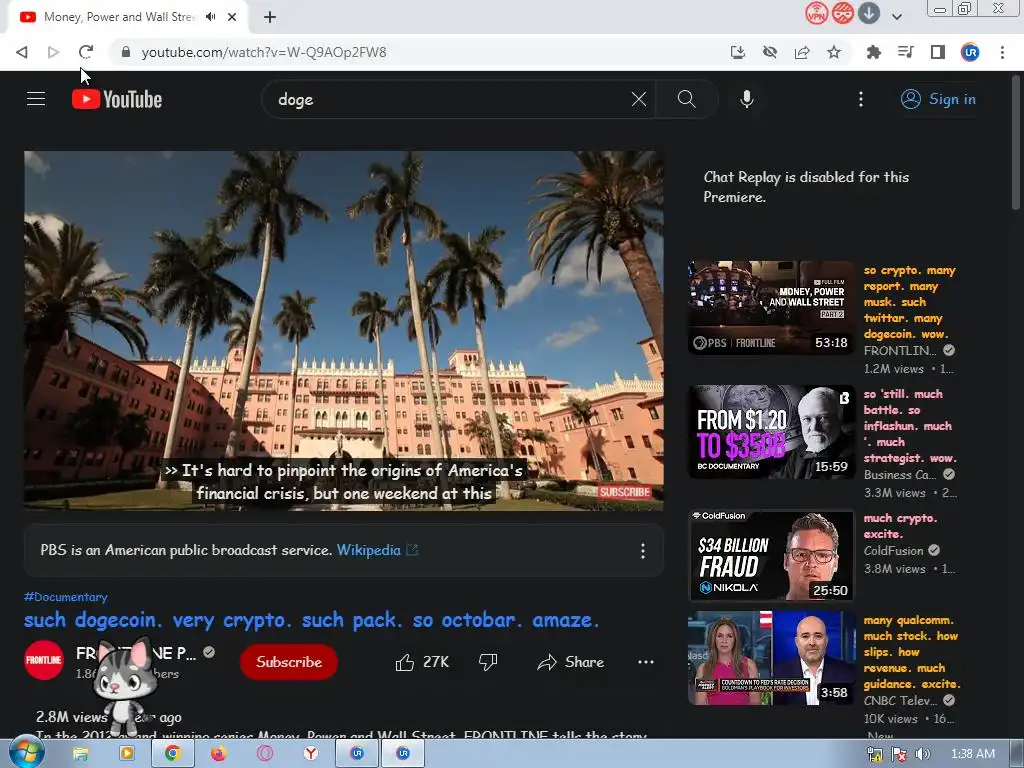Viewport: 1024px width, 768px height.
Task: Open the UR browser profile avatar
Action: pyautogui.click(x=970, y=52)
